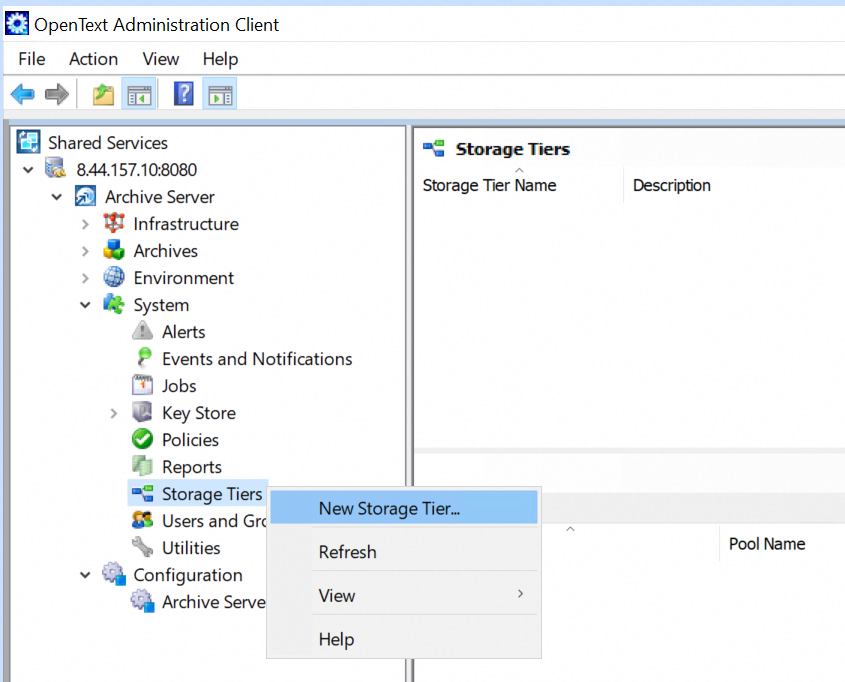Select the Alerts tree label
This screenshot has height=682, width=845.
coord(183,331)
